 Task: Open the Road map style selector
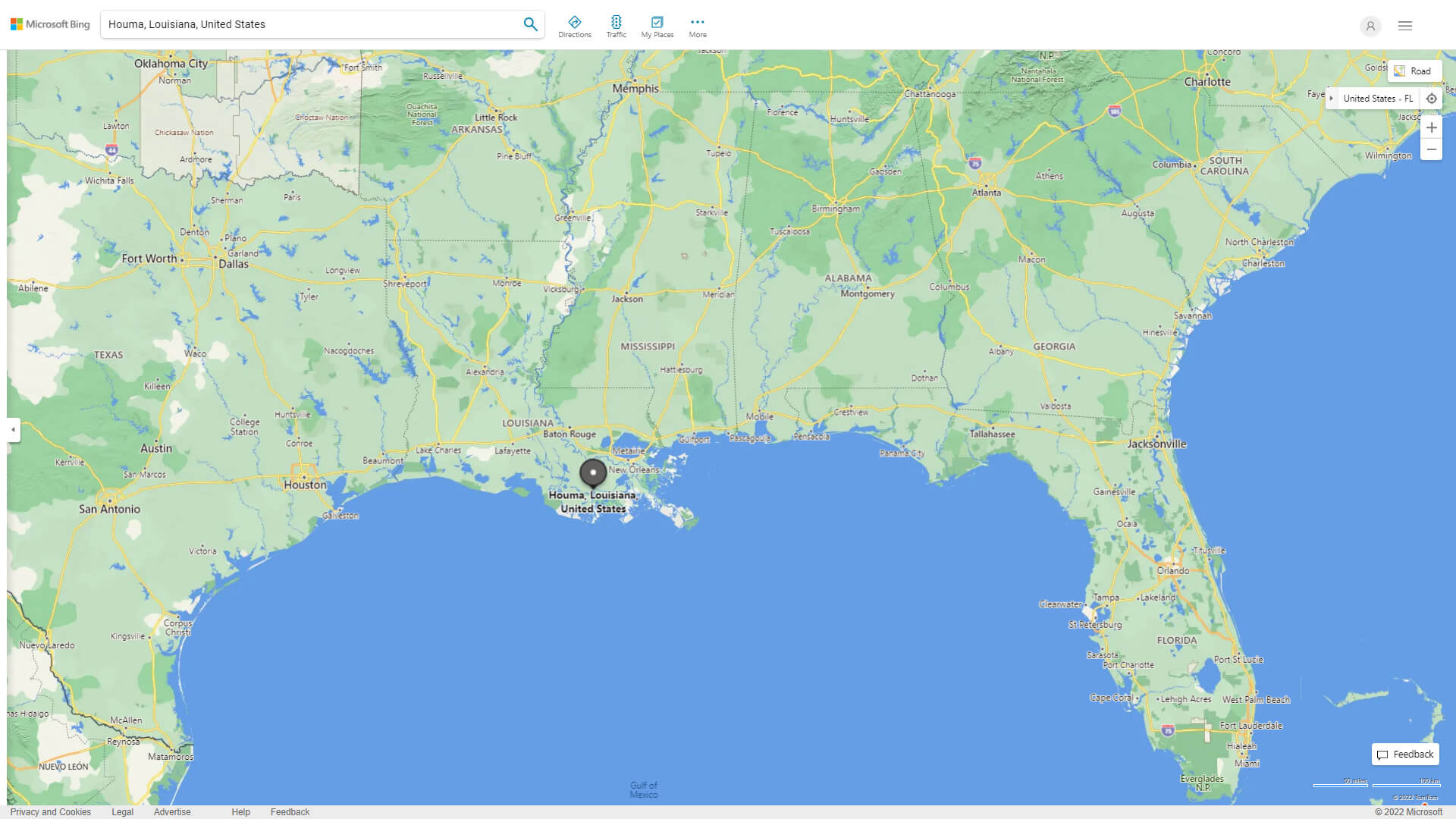click(1415, 71)
